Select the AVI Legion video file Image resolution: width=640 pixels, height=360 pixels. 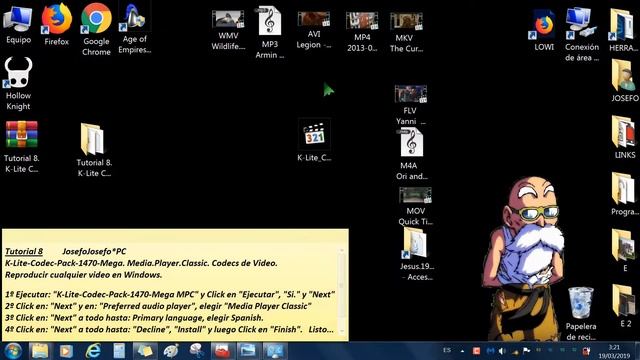point(314,30)
